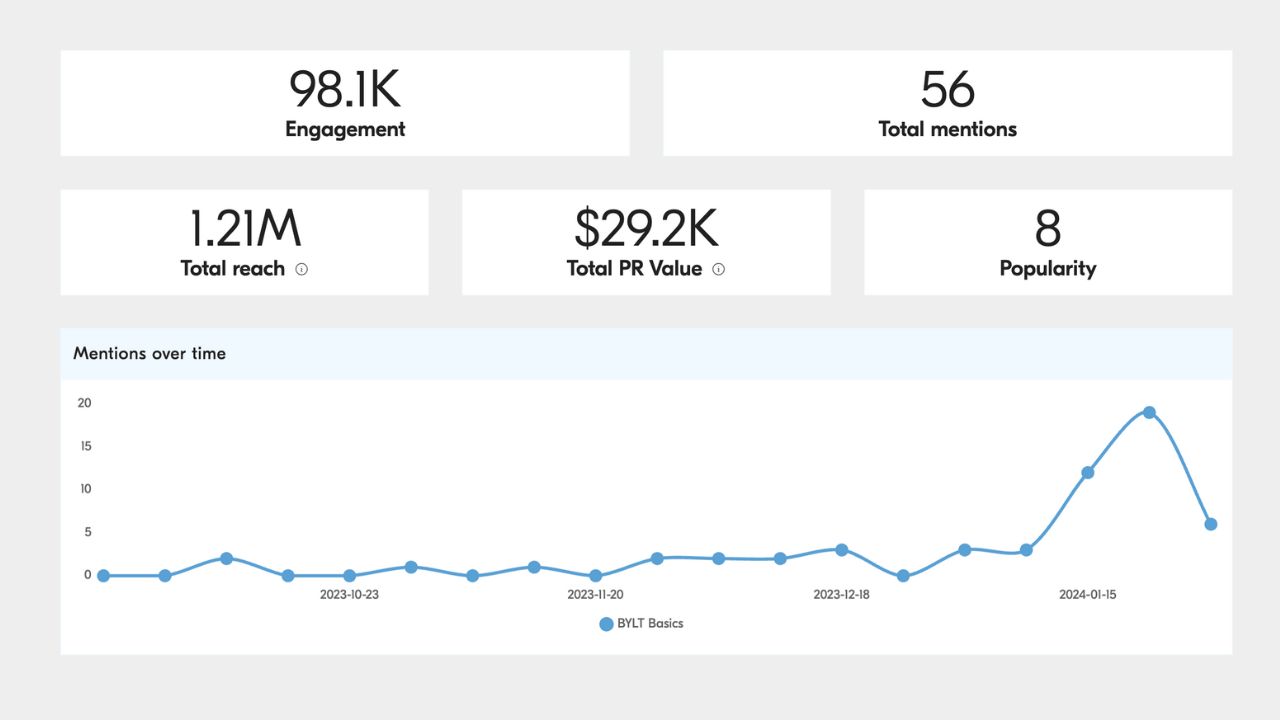Click the Mentions over time header
This screenshot has width=1280, height=720.
coord(149,353)
